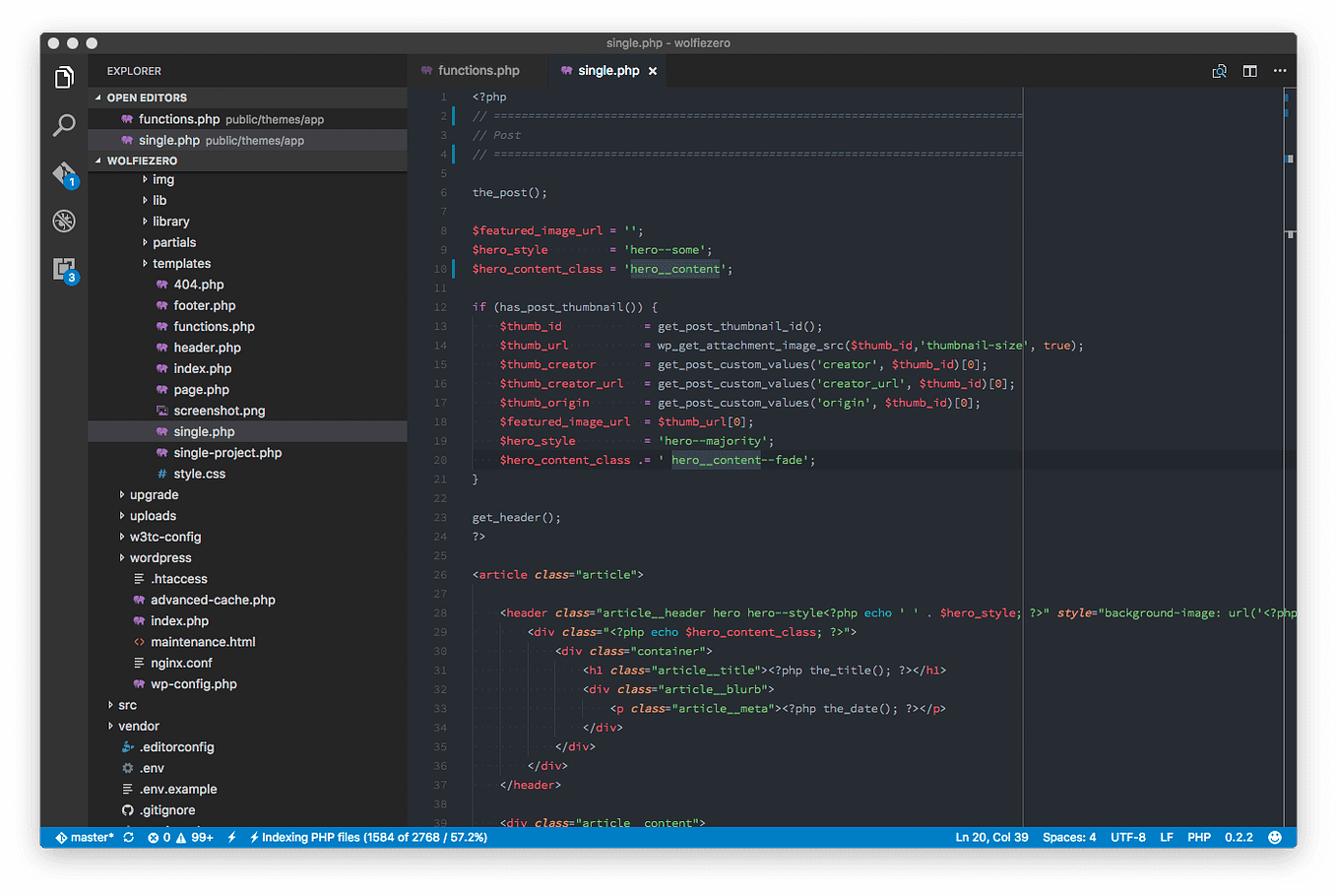1337x896 pixels.
Task: Open index.php below header.php
Action: (x=248, y=368)
